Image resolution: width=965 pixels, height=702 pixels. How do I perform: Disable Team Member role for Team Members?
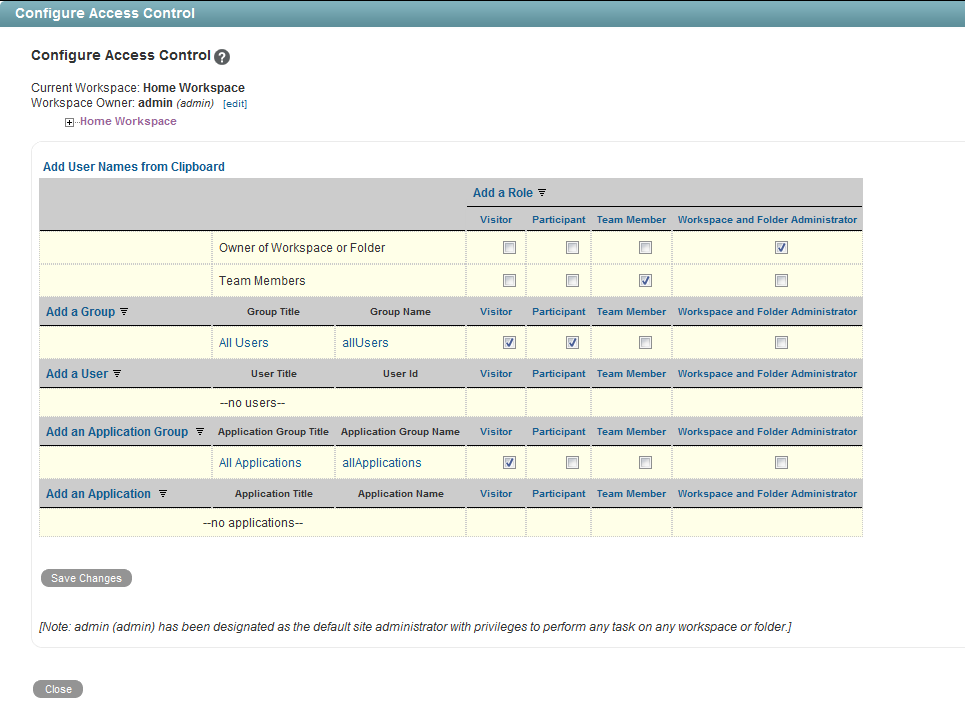pos(645,280)
